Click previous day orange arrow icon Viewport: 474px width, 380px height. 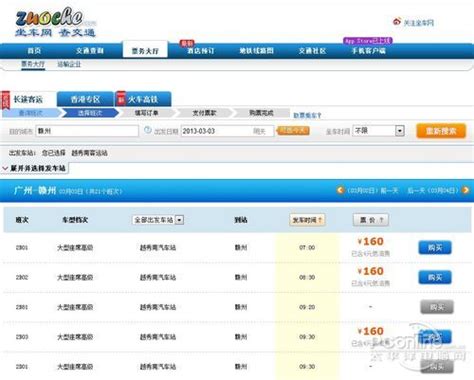[340, 190]
